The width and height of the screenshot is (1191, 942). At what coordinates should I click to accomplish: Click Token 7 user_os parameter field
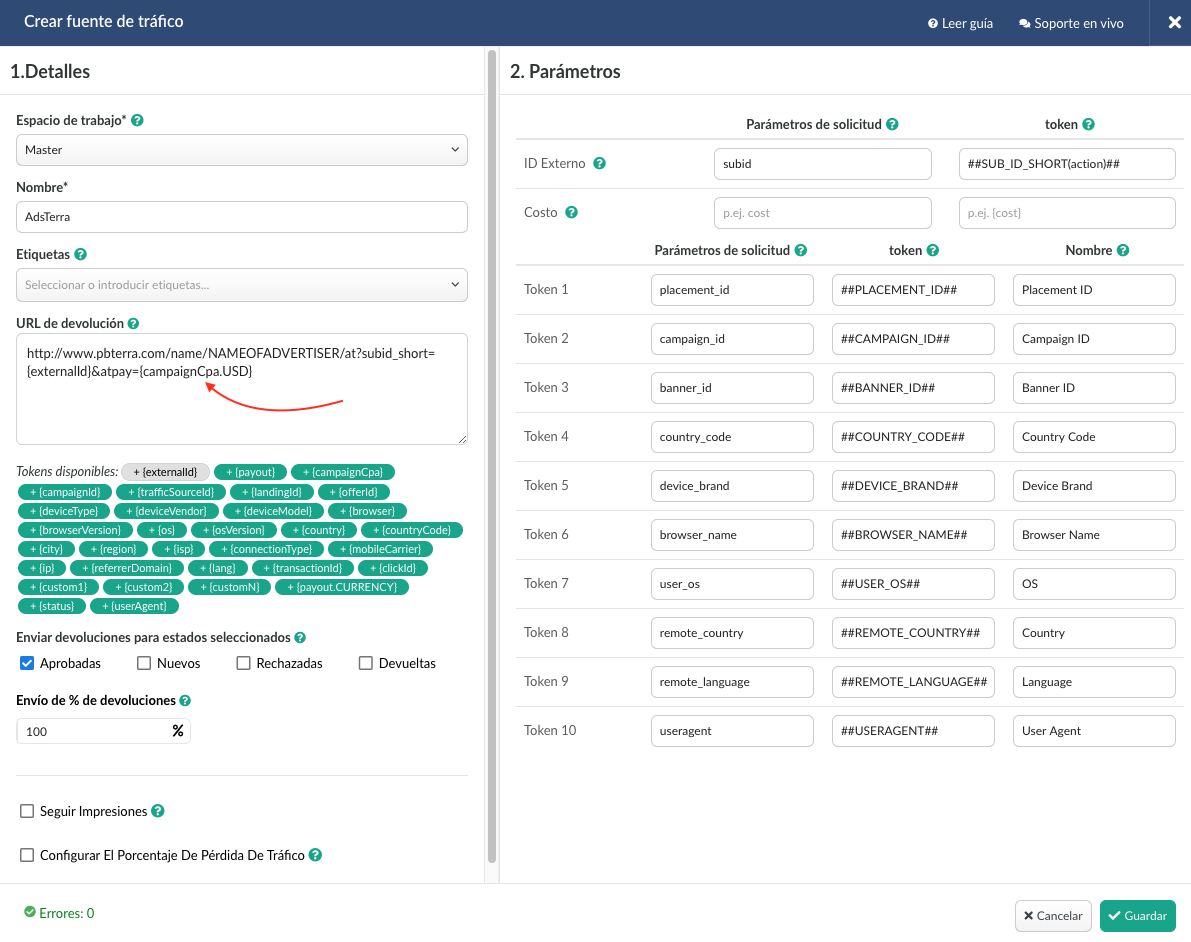click(732, 583)
